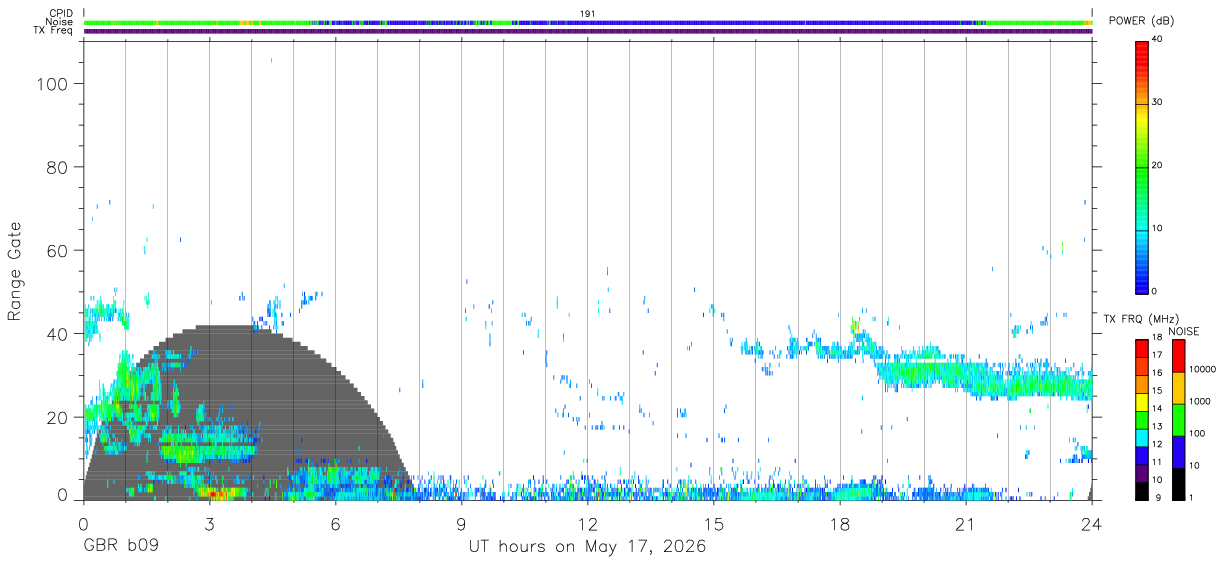
Task: Click the Range Gate axis tick label "60"
Action: 60,250
